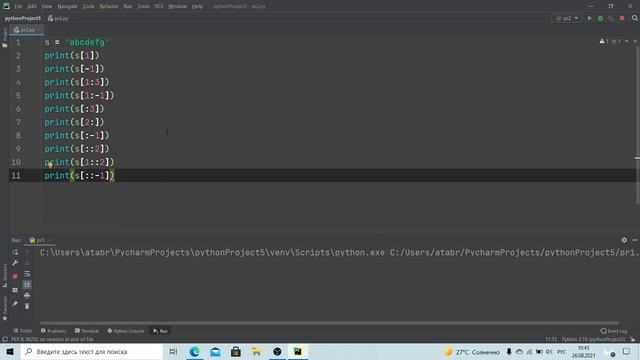Pin the Run tab
The width and height of the screenshot is (640, 360).
15,304
